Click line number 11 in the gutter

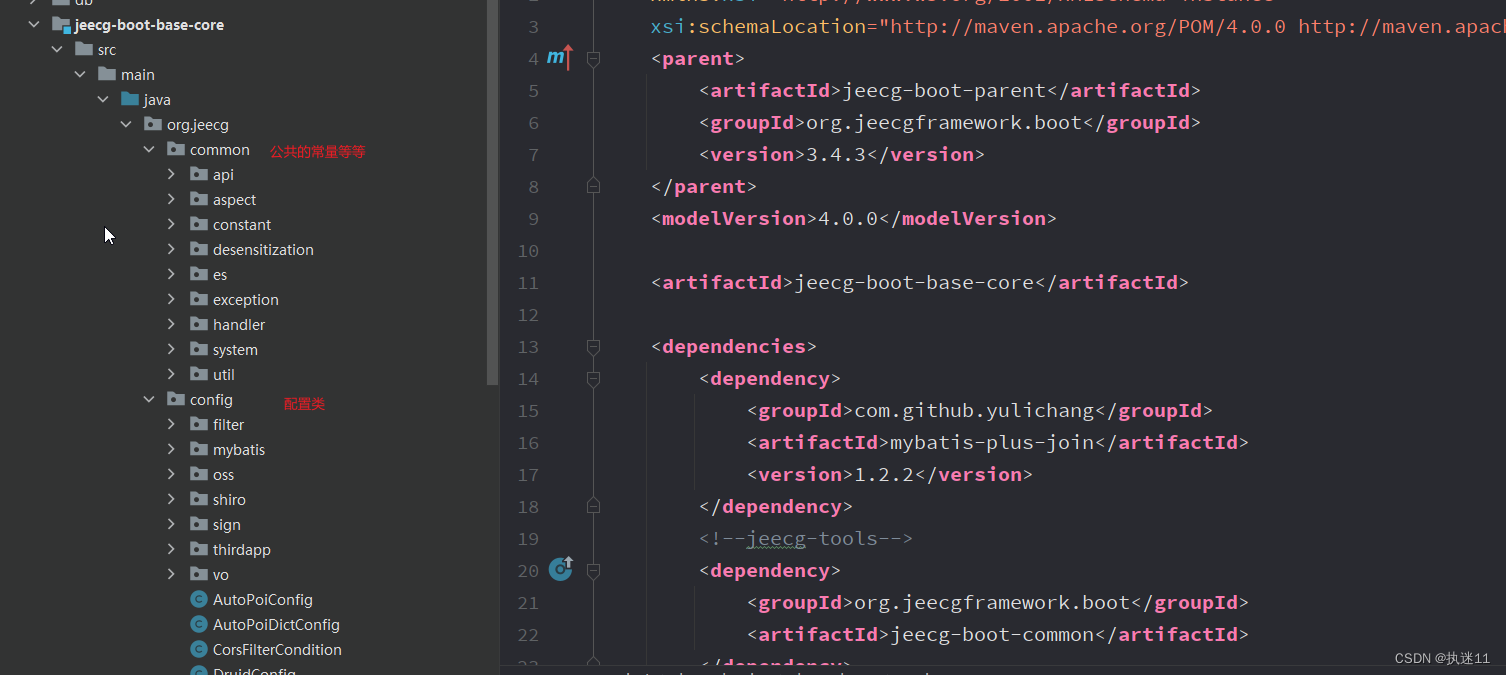(x=528, y=283)
